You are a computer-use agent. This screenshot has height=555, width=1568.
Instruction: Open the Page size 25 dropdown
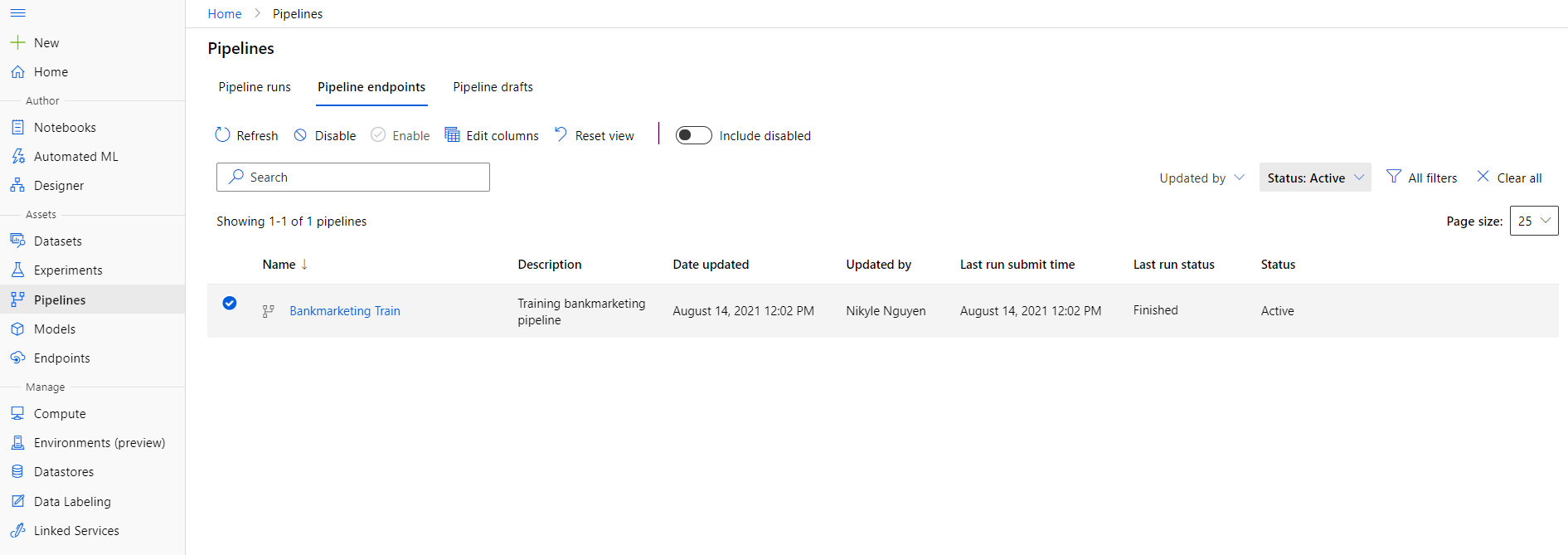[1534, 221]
